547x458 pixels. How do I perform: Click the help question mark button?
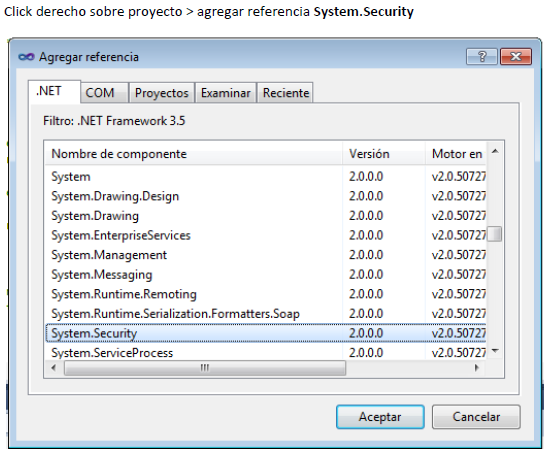pyautogui.click(x=482, y=57)
